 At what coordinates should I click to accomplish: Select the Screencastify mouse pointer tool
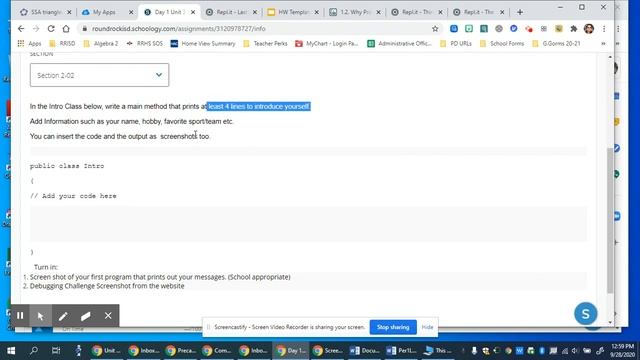click(40, 316)
